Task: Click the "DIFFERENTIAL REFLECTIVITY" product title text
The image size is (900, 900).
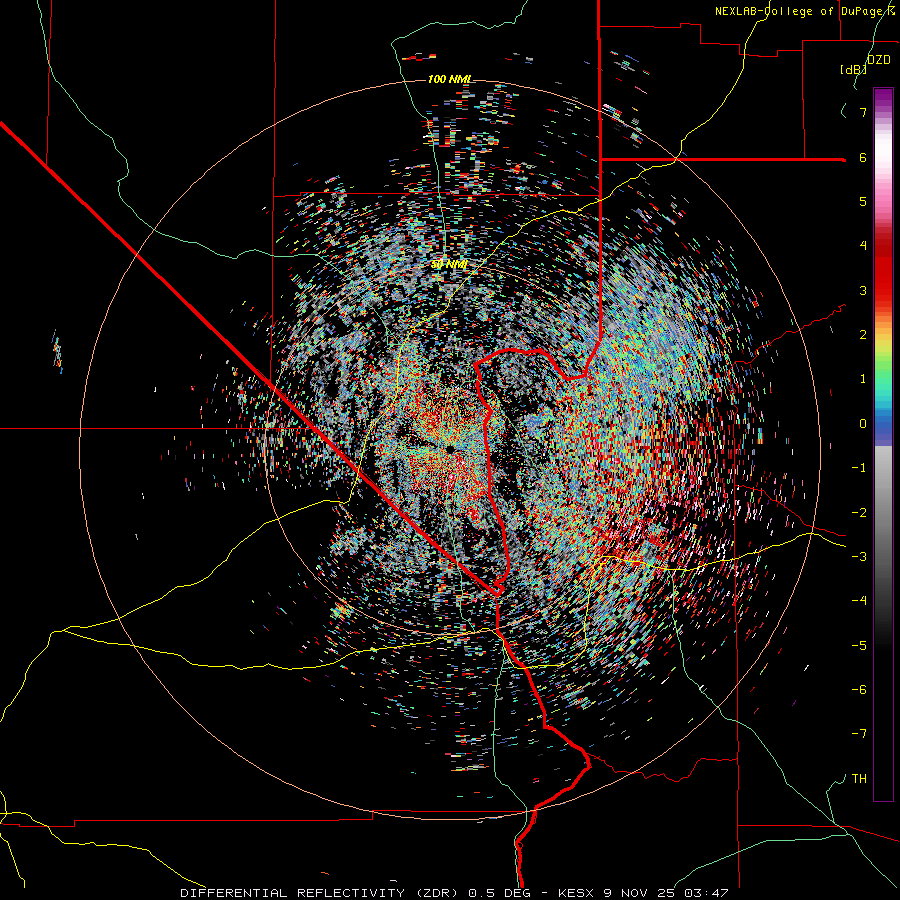Action: click(x=292, y=893)
